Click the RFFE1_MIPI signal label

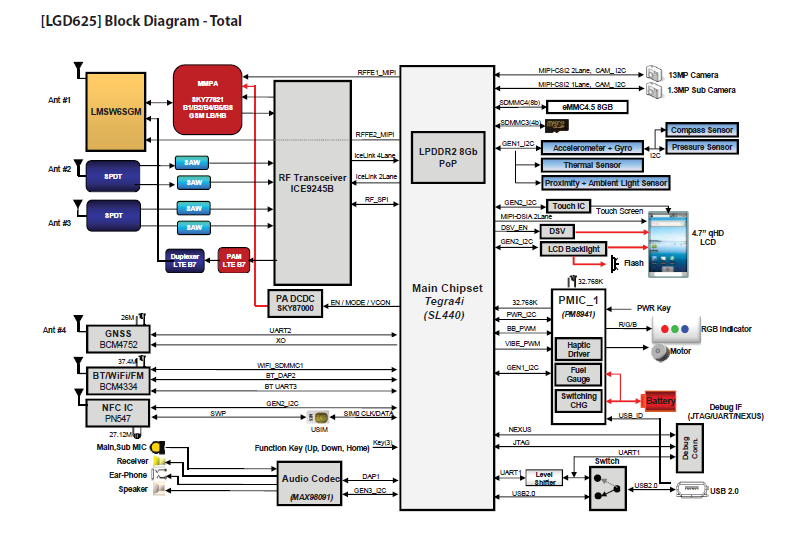pos(376,73)
